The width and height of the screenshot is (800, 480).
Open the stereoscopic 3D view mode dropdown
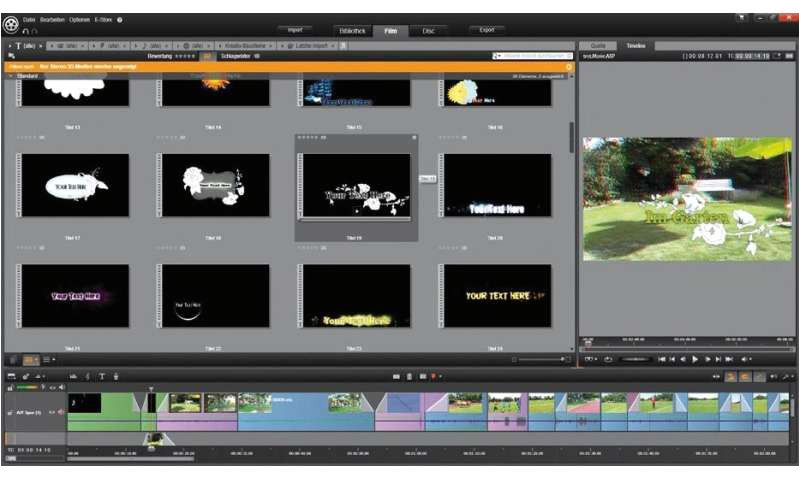[x=590, y=358]
